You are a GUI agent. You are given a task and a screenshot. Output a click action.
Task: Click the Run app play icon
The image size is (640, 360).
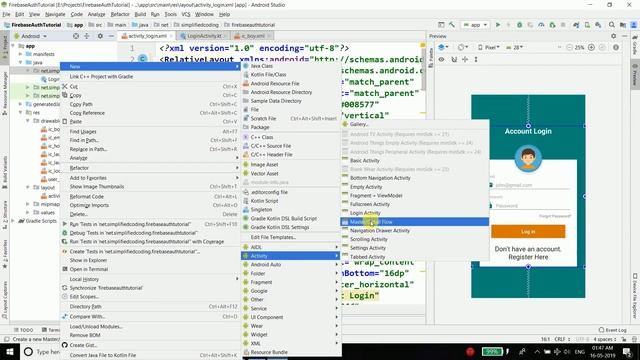(x=498, y=25)
